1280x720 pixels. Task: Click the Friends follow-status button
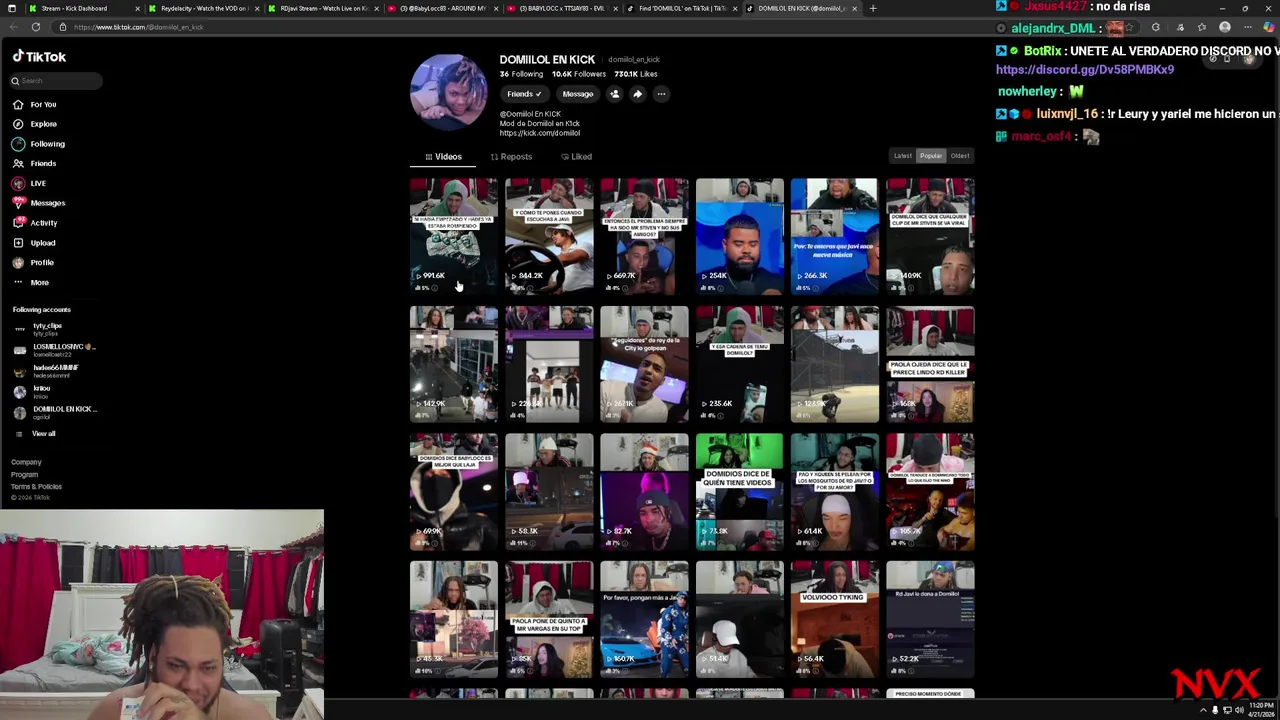tap(524, 94)
